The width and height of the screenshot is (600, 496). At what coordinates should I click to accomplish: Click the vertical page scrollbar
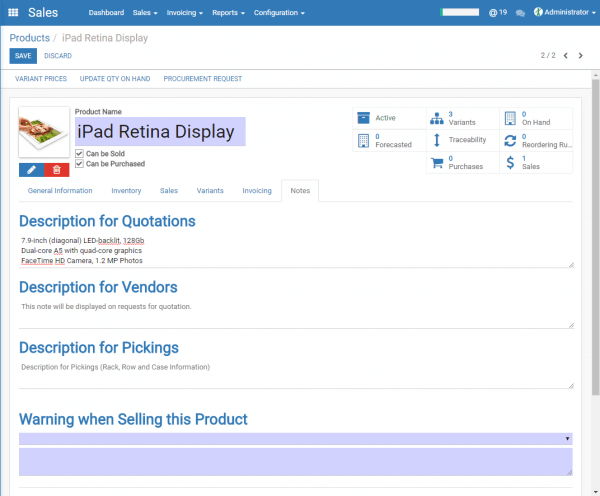tap(595, 237)
